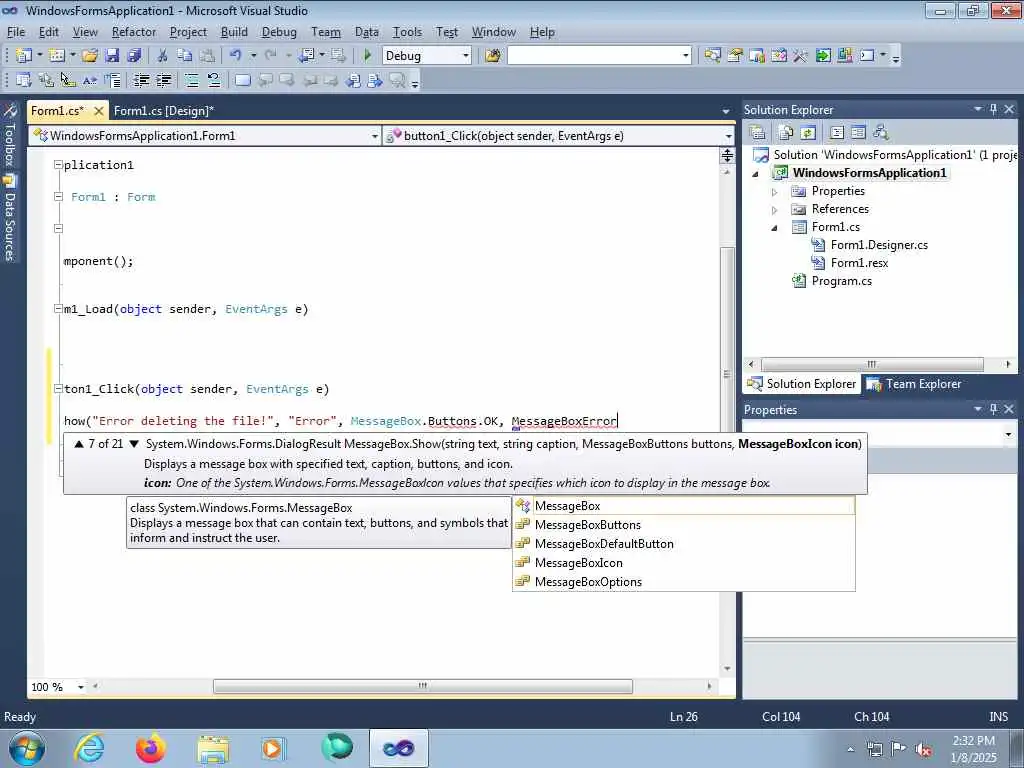Click the Display Word Completion icon
Viewport: 1024px width, 768px height.
[90, 80]
